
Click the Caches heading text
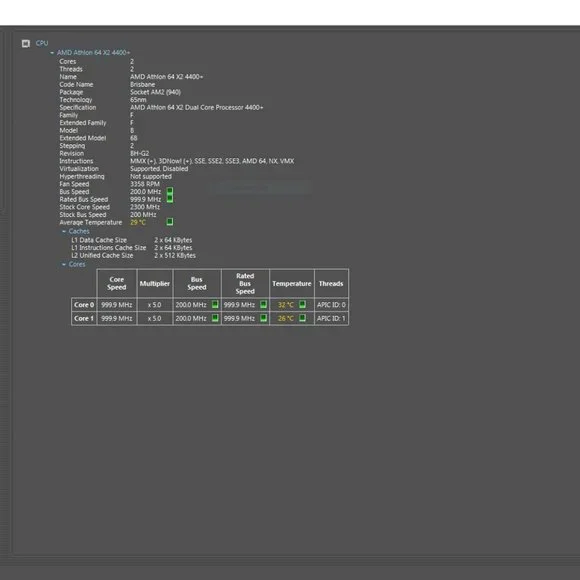tap(79, 231)
